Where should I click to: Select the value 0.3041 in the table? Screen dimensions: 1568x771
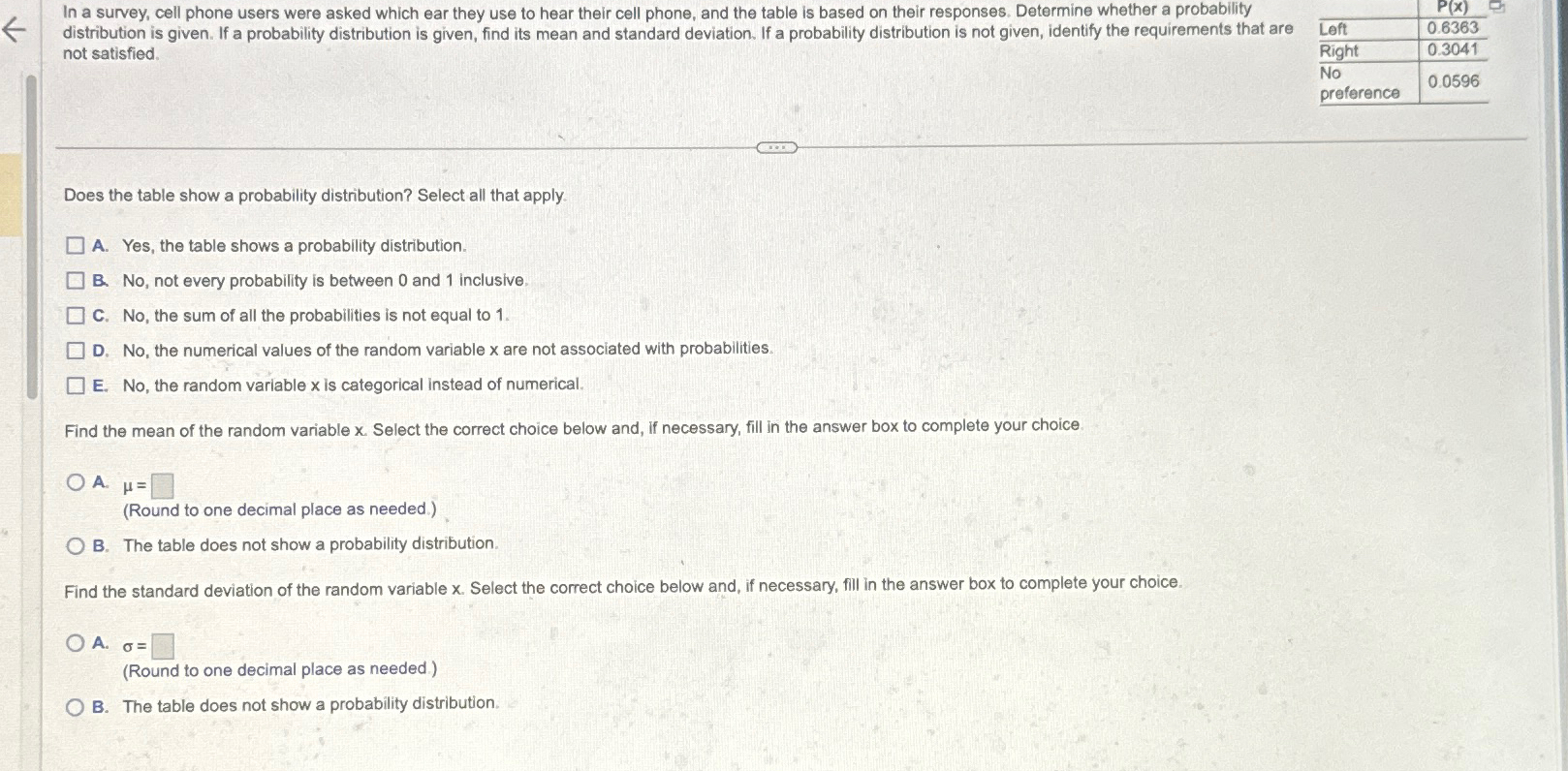(x=1452, y=50)
